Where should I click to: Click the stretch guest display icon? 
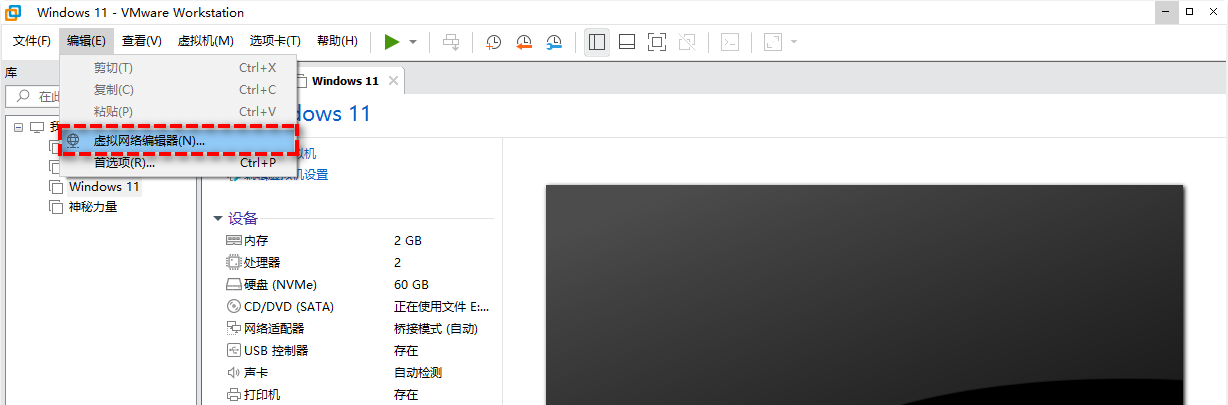772,42
